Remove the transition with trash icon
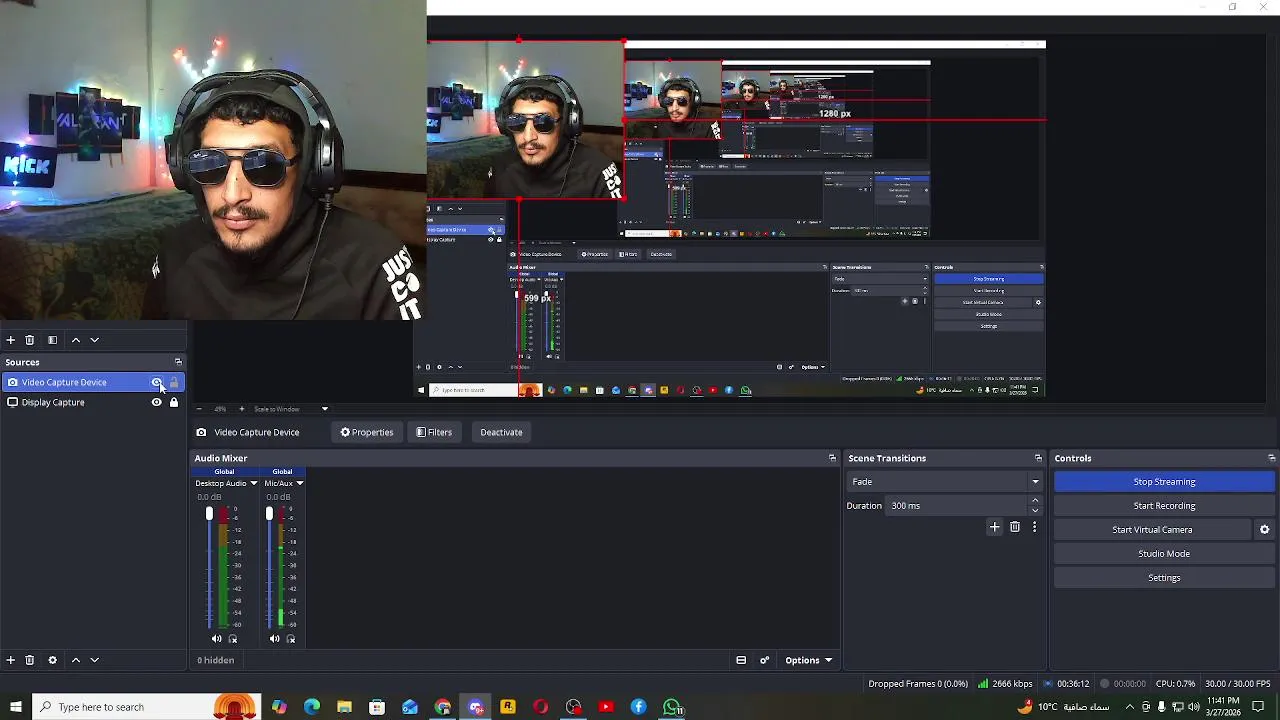Image resolution: width=1280 pixels, height=720 pixels. 1015,527
